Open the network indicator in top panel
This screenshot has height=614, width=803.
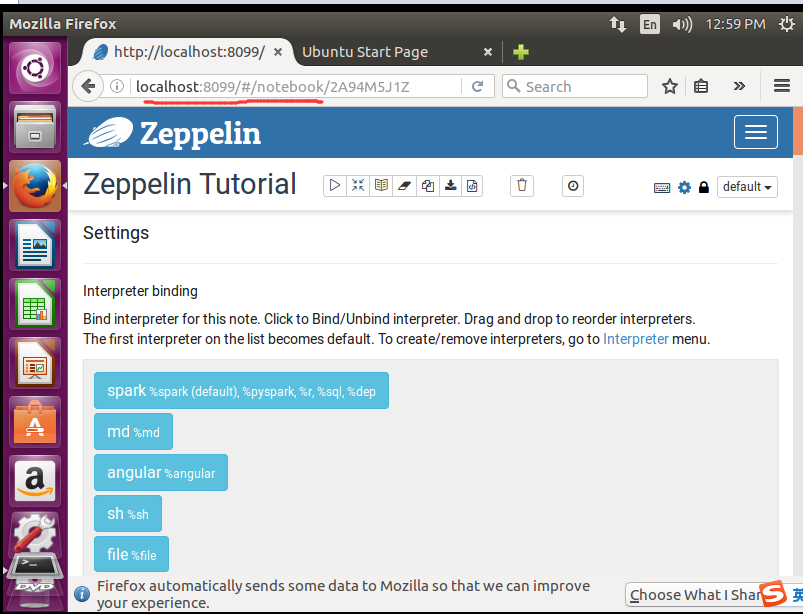(x=617, y=24)
